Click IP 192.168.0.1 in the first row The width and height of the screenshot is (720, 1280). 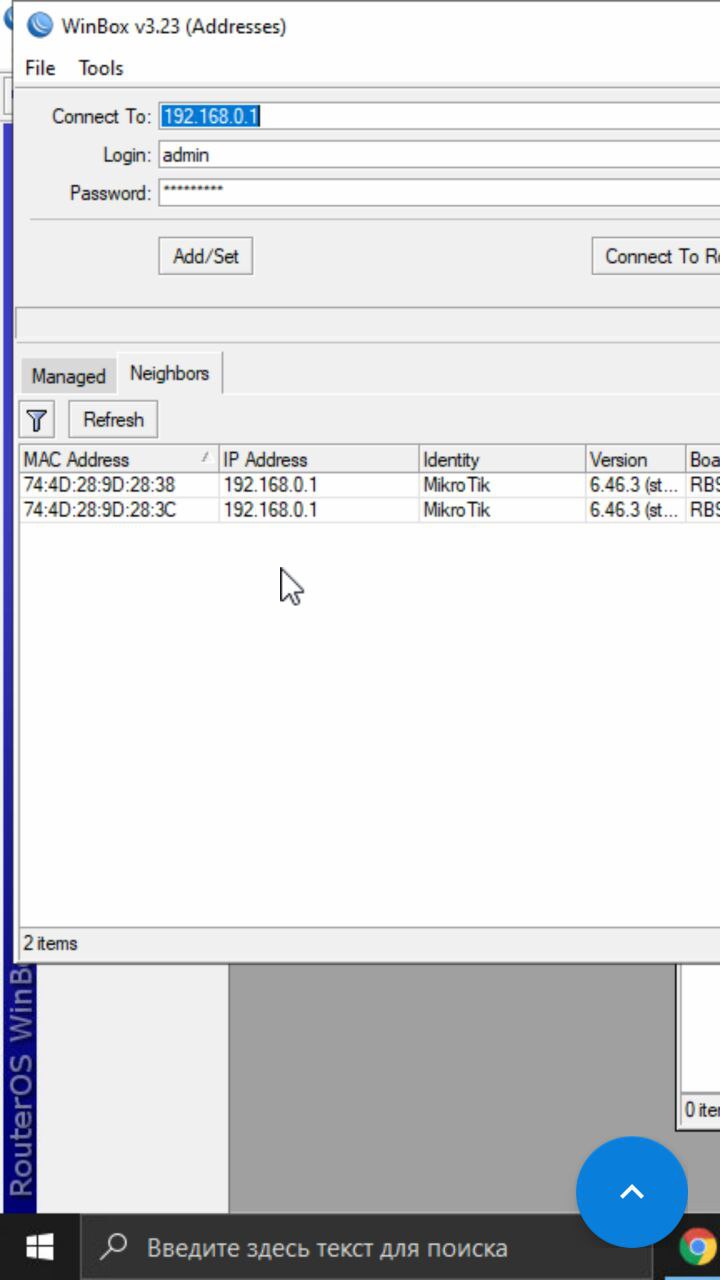point(270,485)
